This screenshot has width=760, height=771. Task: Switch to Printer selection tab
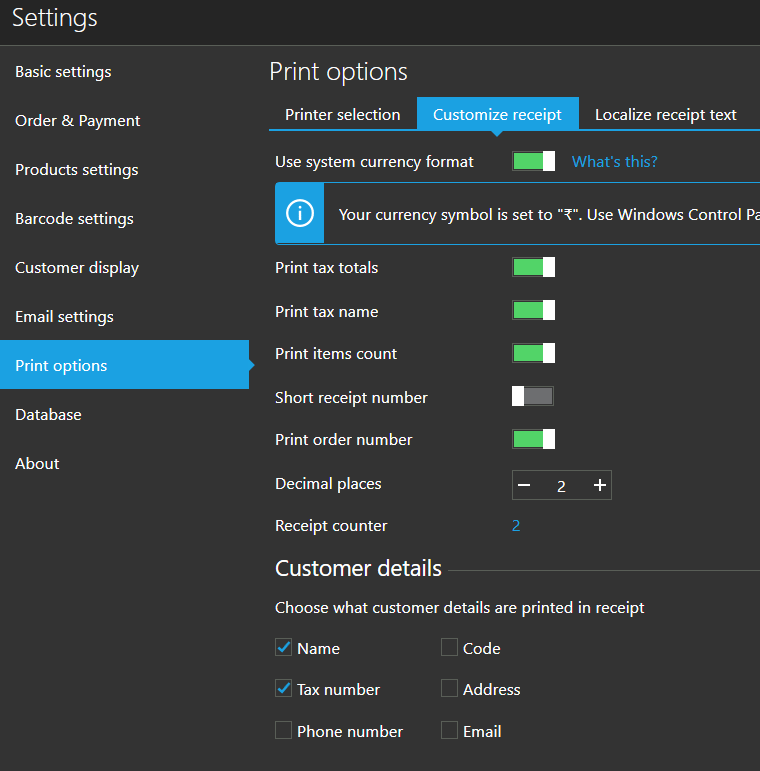[342, 115]
